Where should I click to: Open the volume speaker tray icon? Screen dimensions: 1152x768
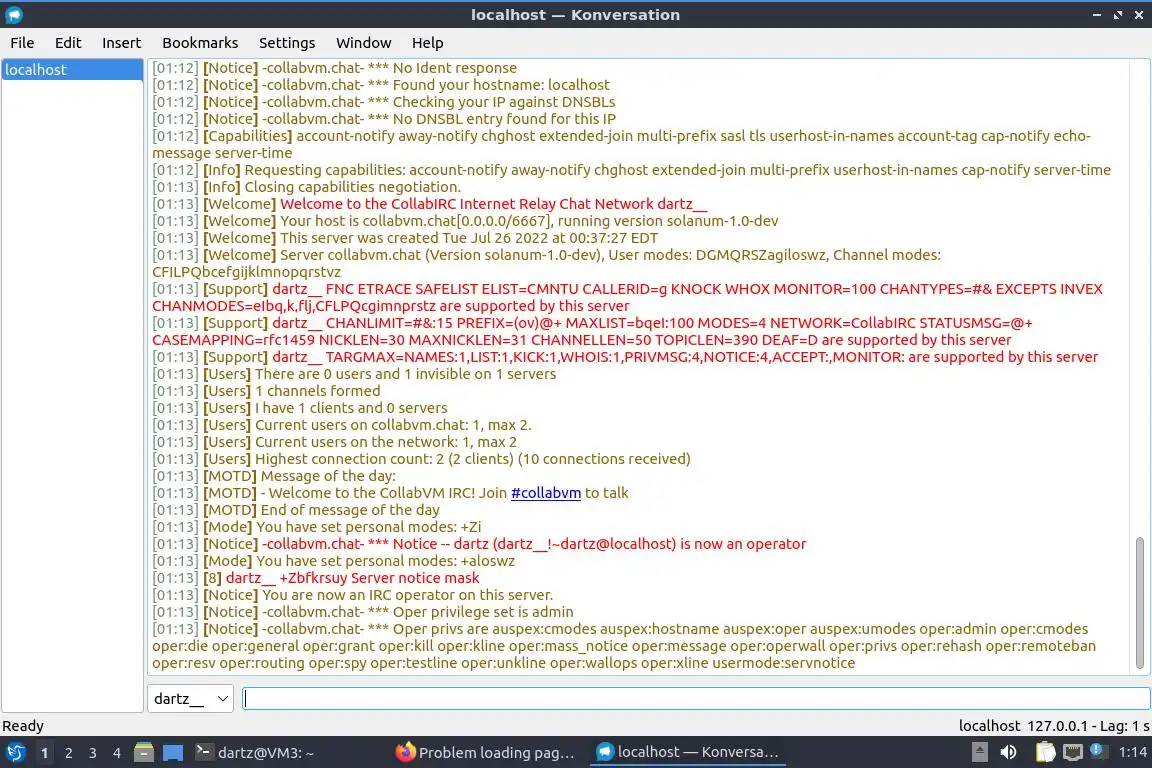(1009, 752)
